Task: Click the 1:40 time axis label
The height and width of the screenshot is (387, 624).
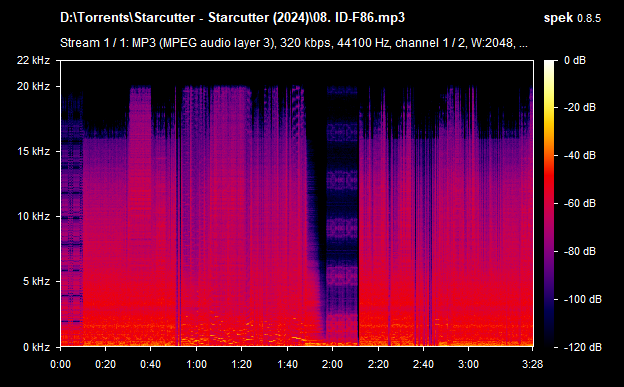Action: pos(287,364)
